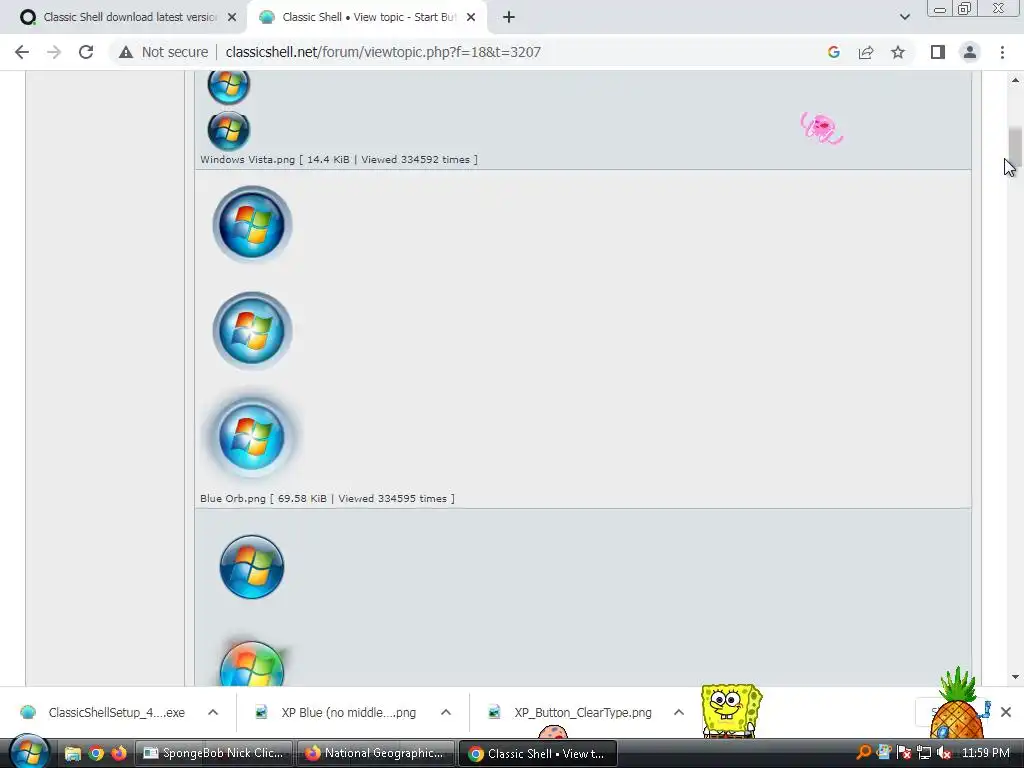This screenshot has height=768, width=1024.
Task: Share this page via the share icon
Action: [866, 52]
